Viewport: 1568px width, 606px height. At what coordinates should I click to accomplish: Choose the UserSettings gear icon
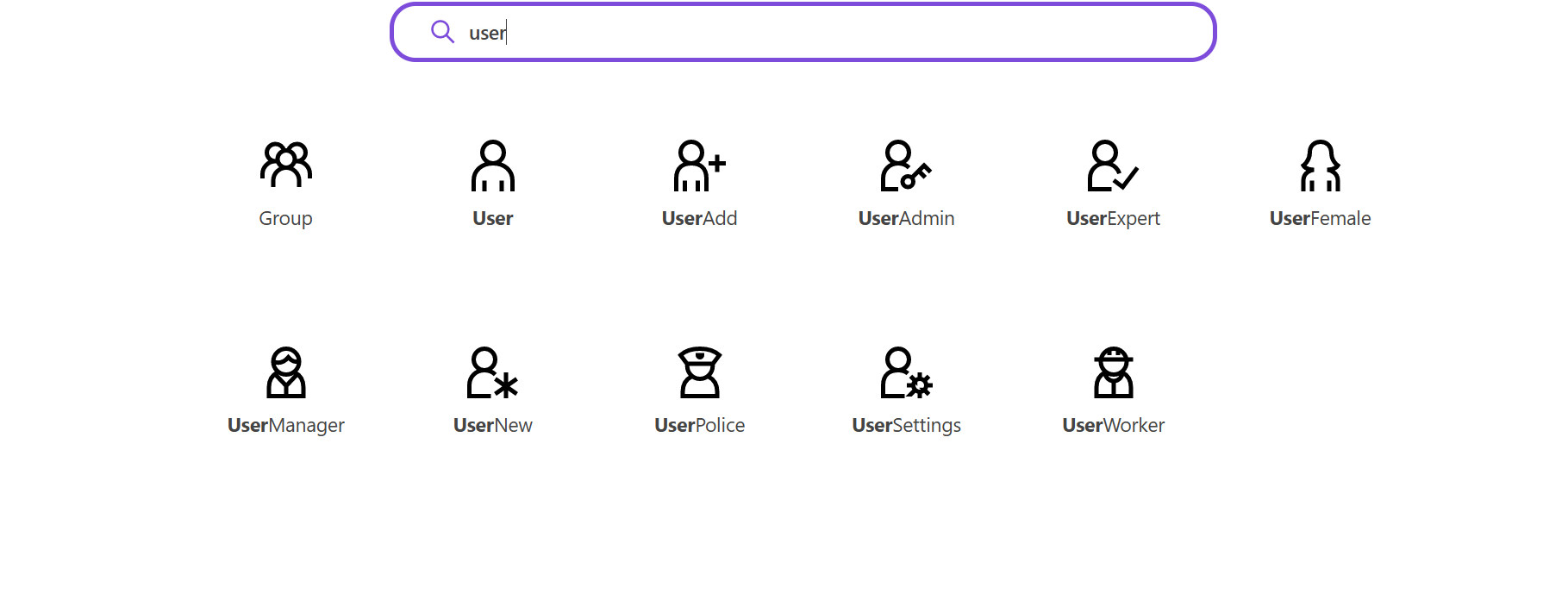906,372
